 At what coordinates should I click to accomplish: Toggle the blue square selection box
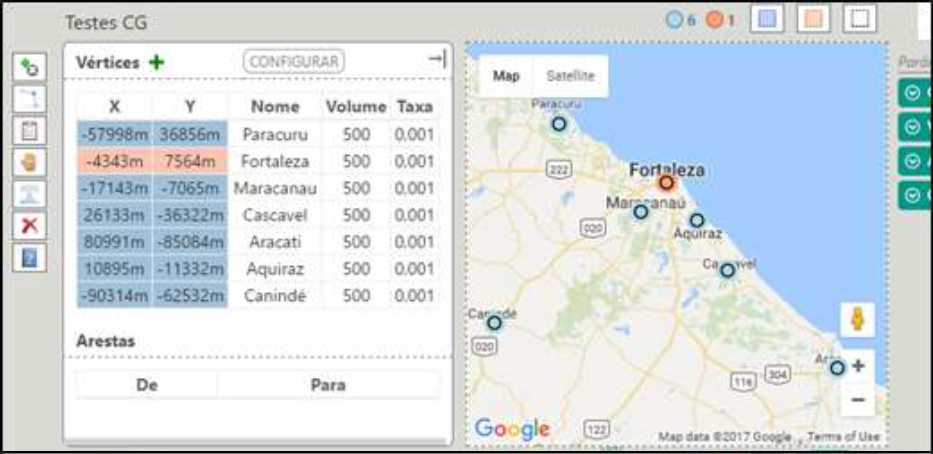point(767,20)
